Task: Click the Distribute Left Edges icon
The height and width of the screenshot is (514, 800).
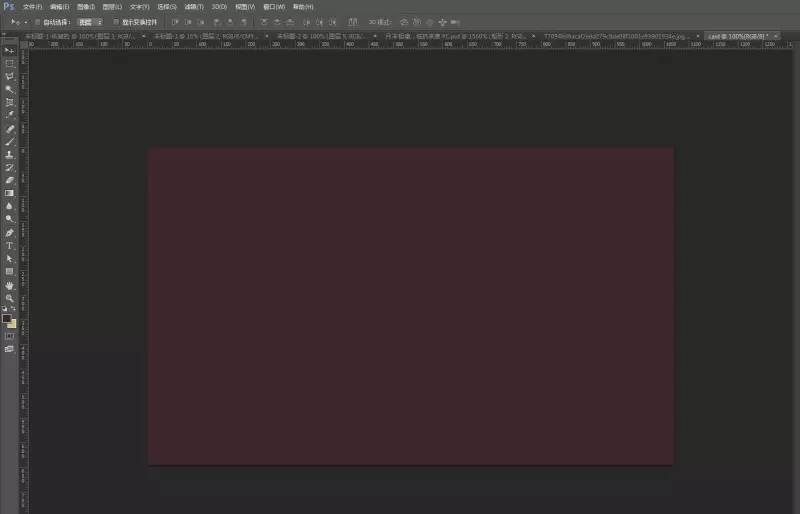Action: click(307, 22)
